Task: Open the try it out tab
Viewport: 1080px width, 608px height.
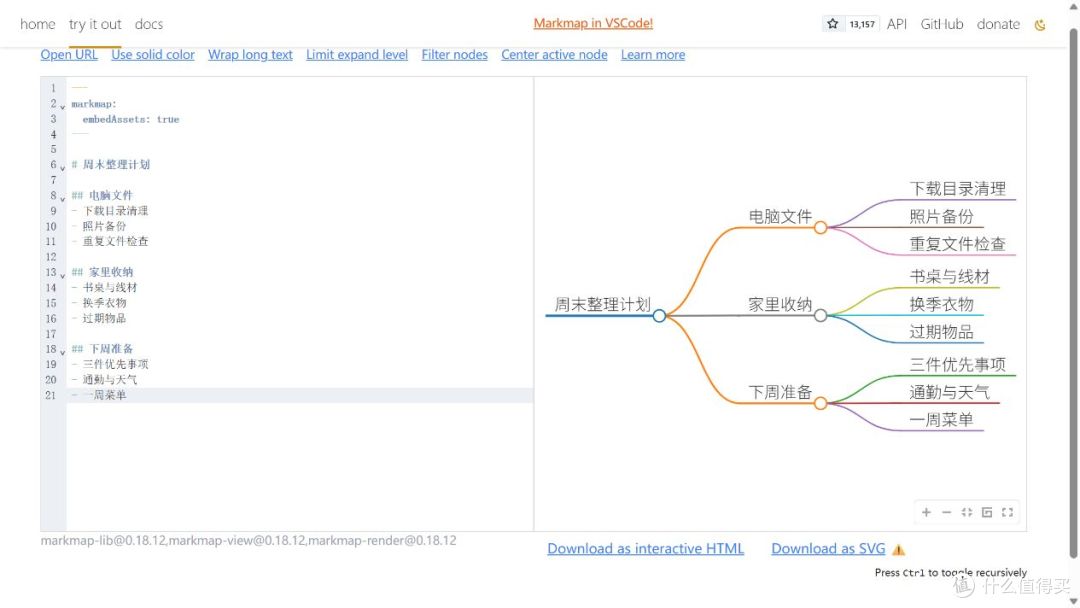Action: click(x=95, y=24)
